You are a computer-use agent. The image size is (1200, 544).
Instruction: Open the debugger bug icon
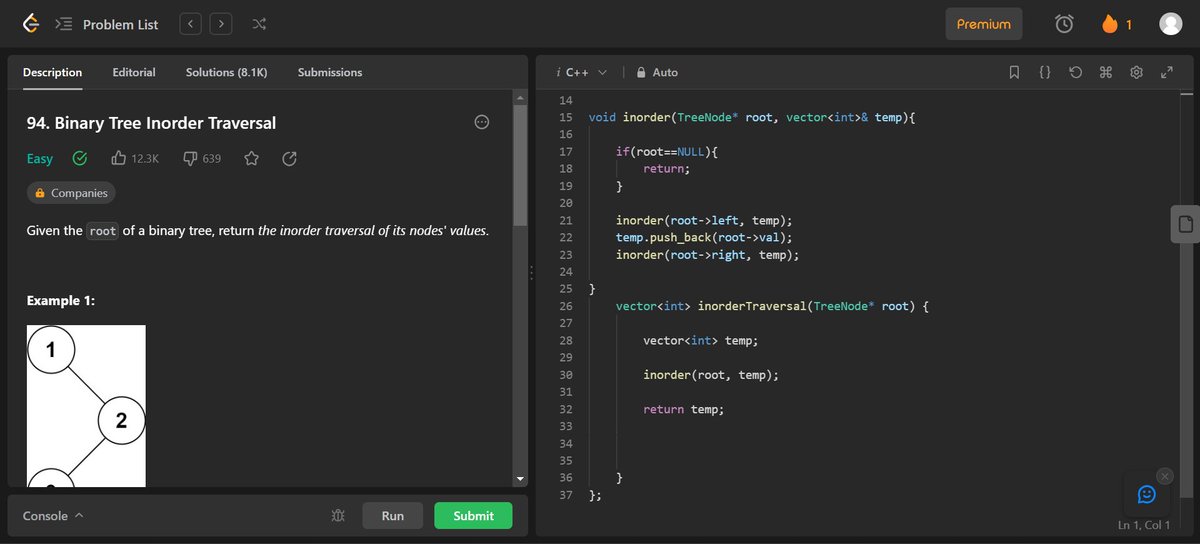tap(338, 516)
